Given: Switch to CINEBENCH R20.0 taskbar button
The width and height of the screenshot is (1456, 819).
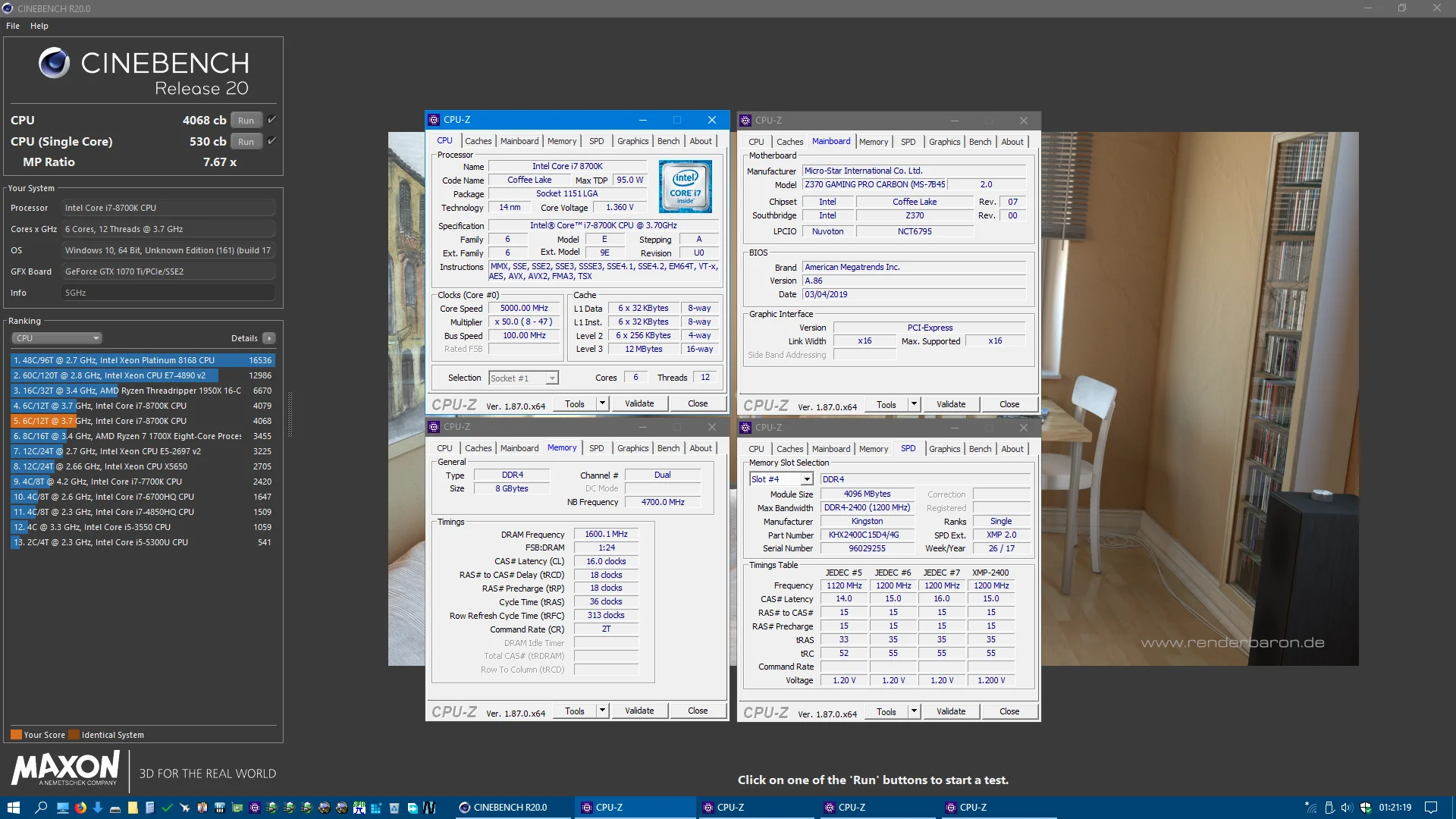Looking at the screenshot, I should (x=513, y=808).
